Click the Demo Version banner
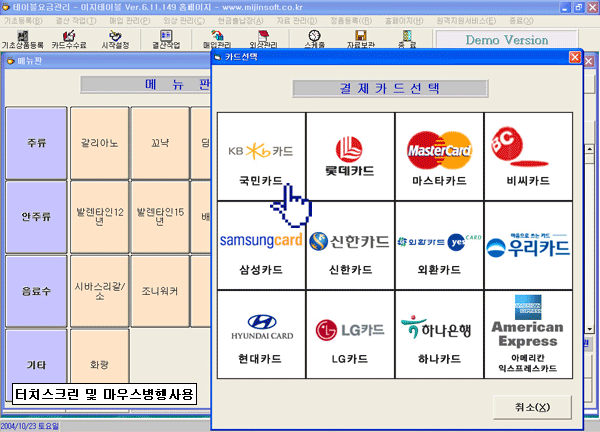Image resolution: width=600 pixels, height=432 pixels. [x=507, y=40]
